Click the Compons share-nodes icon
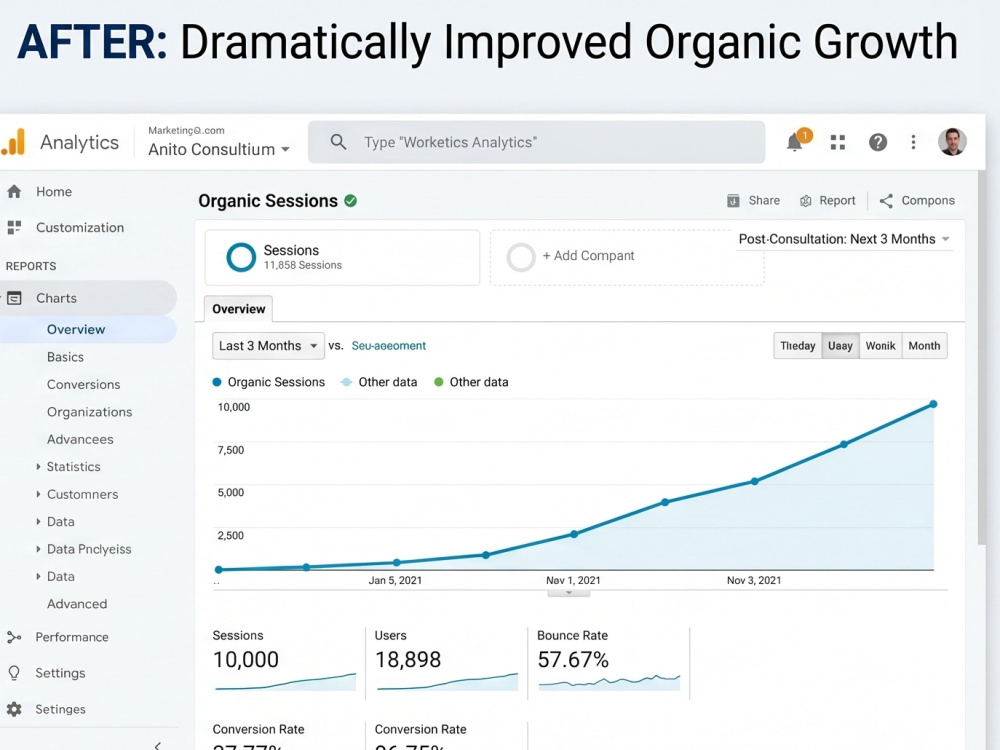The height and width of the screenshot is (750, 1000). point(886,201)
